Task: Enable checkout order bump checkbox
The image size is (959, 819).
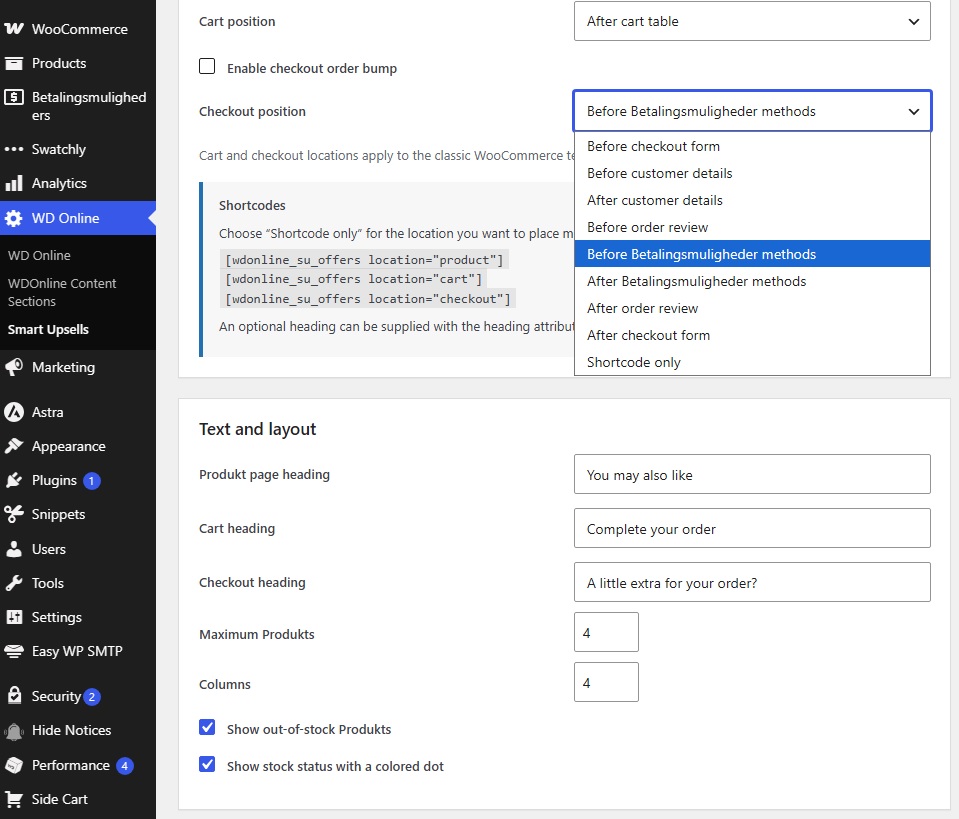Action: click(x=207, y=66)
